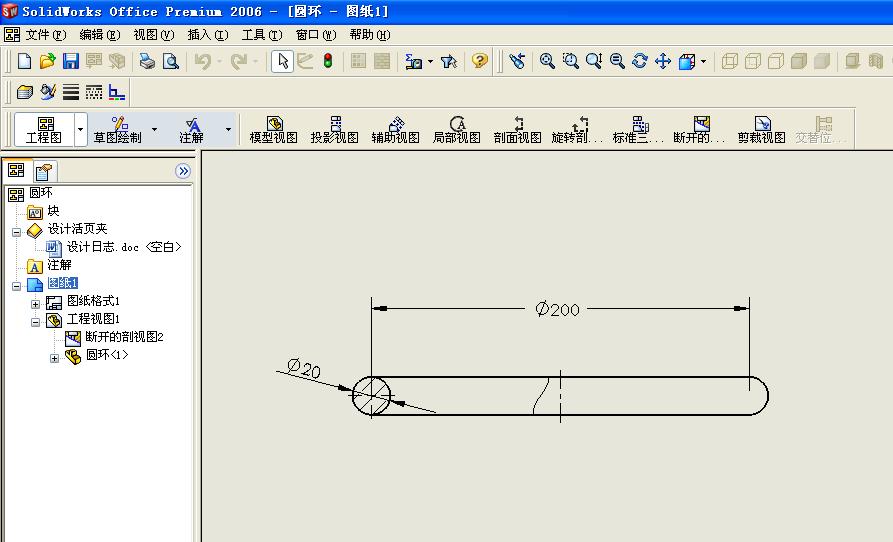The height and width of the screenshot is (542, 893).
Task: Click the Model View tool (模型视图)
Action: (274, 130)
